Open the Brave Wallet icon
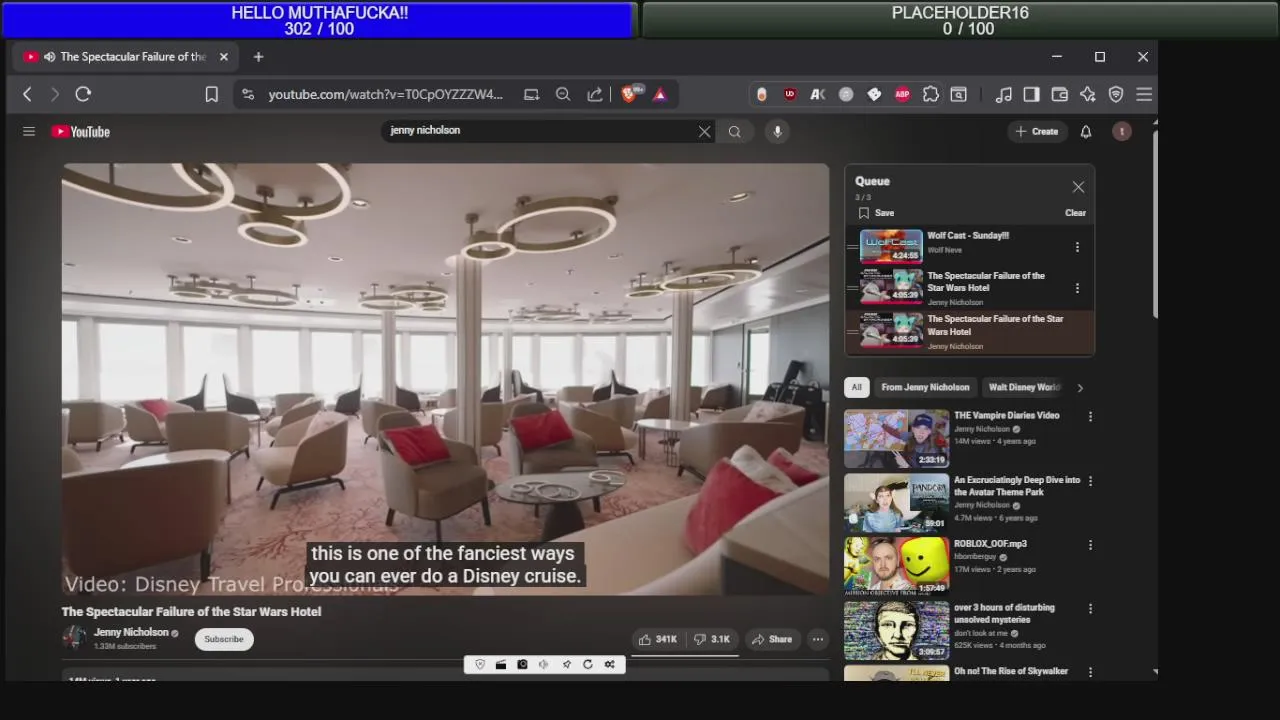The width and height of the screenshot is (1280, 720). pos(1060,94)
